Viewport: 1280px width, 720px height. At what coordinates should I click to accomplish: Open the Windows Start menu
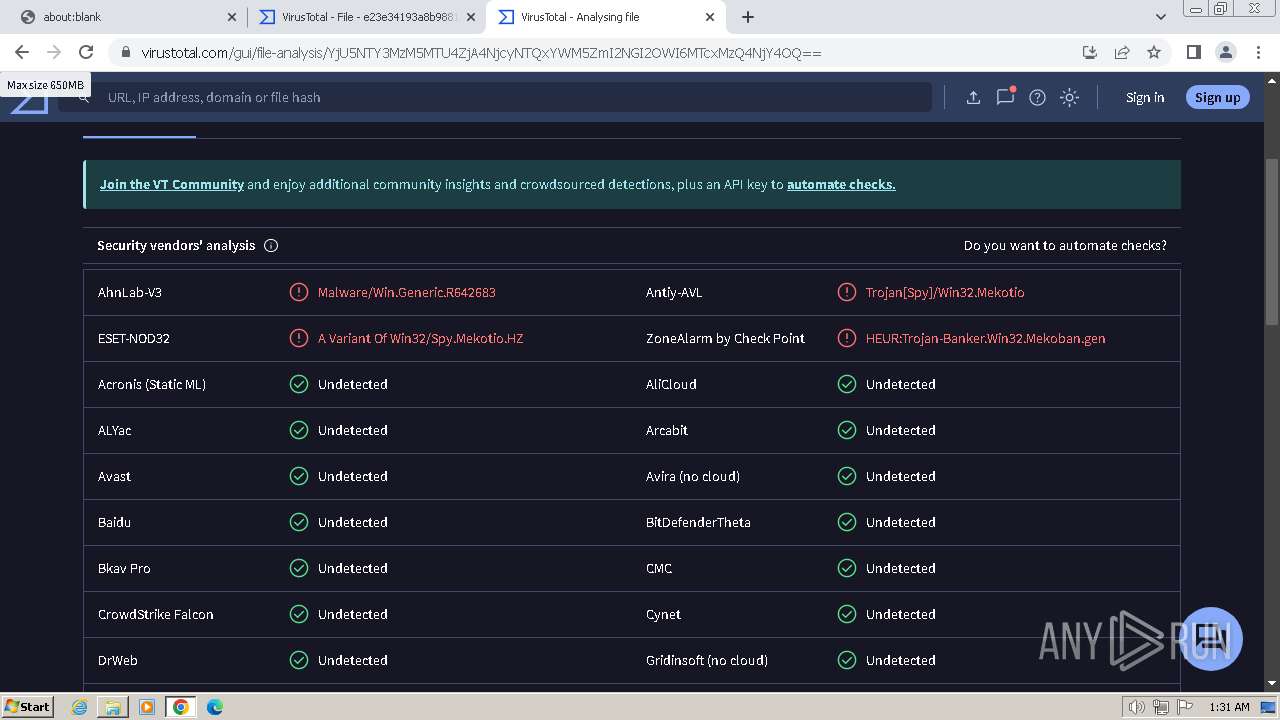28,706
